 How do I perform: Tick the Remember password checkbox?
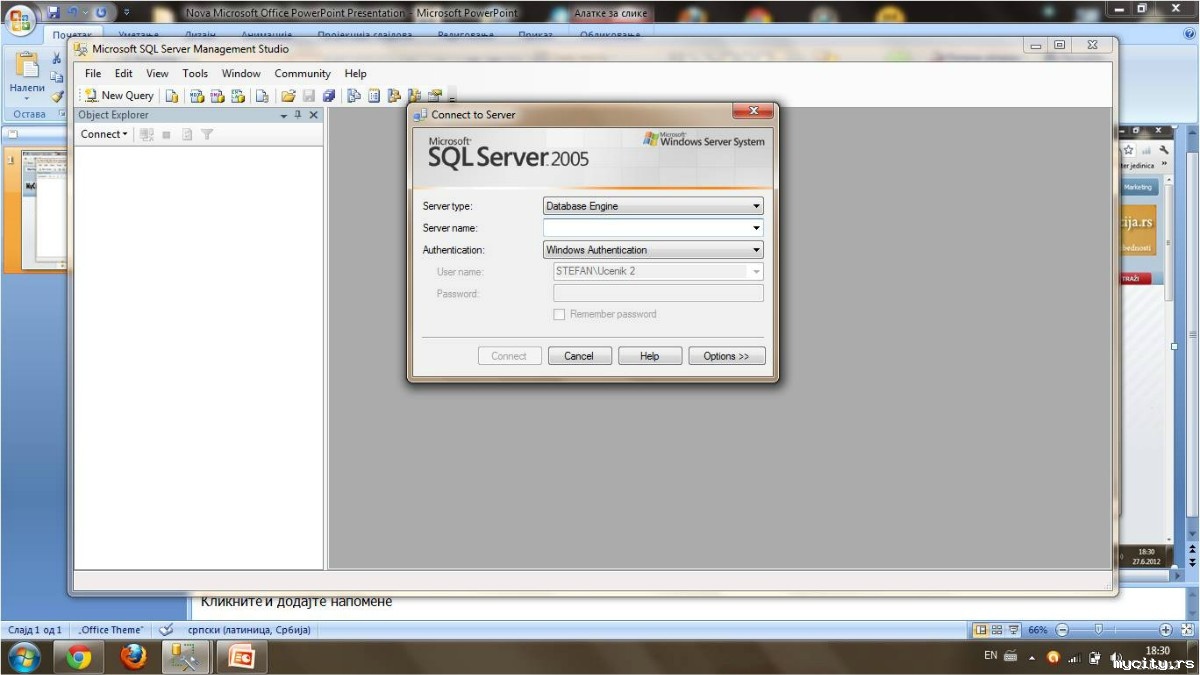(x=559, y=314)
